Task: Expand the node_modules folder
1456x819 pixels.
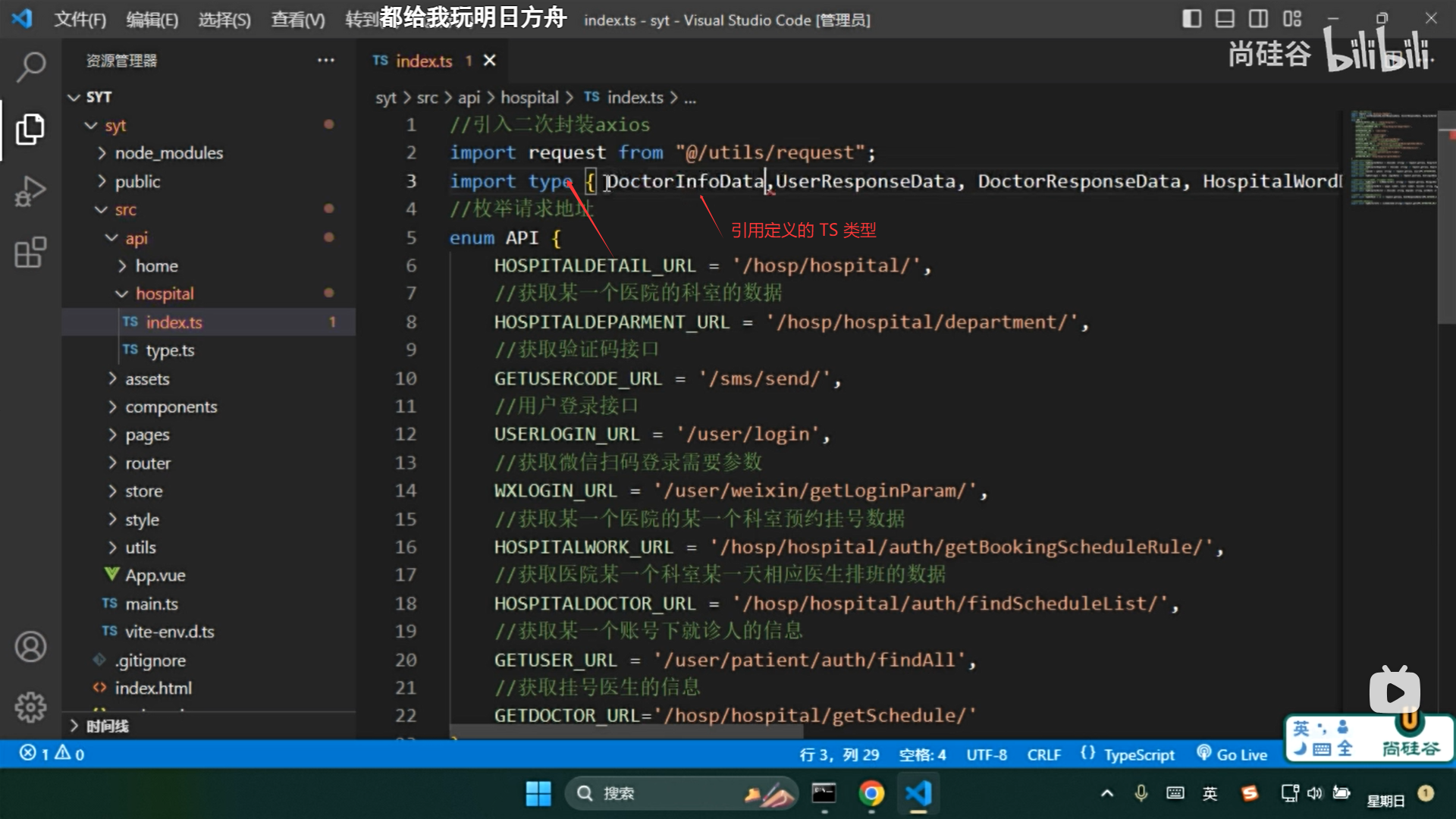Action: 168,153
